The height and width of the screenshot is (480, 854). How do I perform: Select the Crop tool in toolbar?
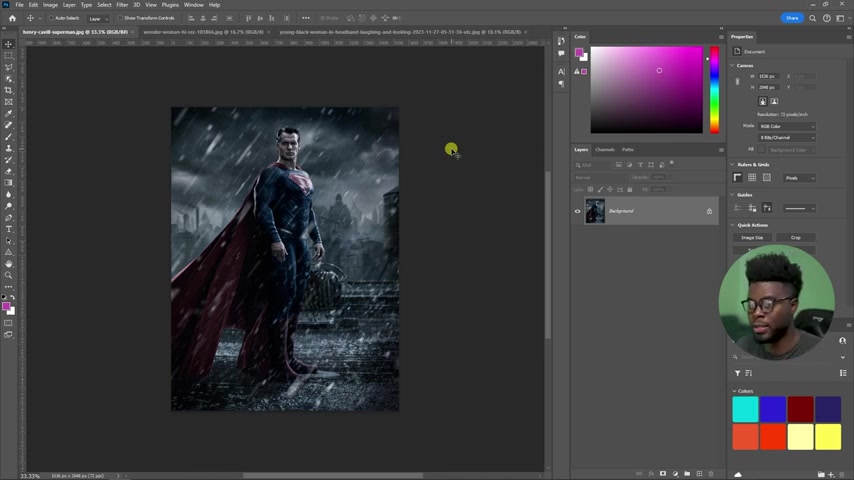point(8,90)
